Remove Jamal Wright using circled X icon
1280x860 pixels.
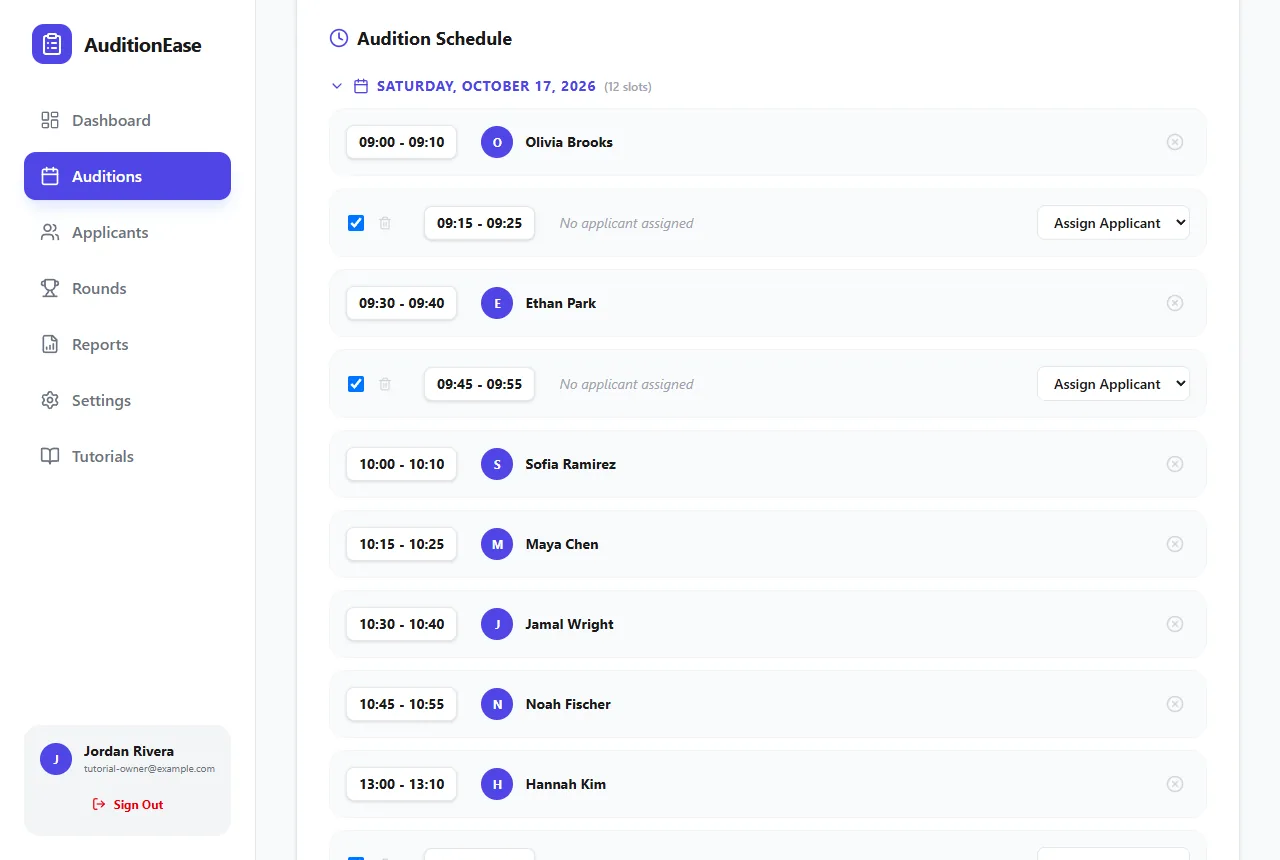pyautogui.click(x=1175, y=624)
